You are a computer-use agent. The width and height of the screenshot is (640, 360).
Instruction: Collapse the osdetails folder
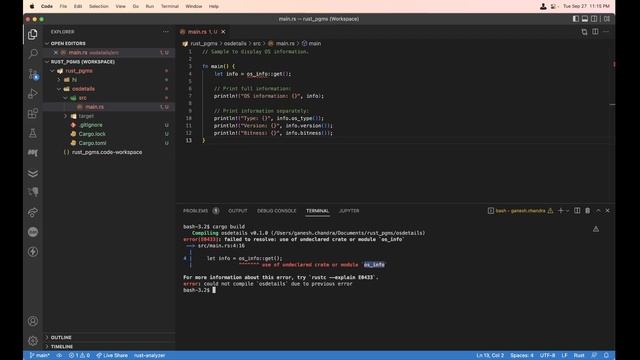(x=59, y=89)
